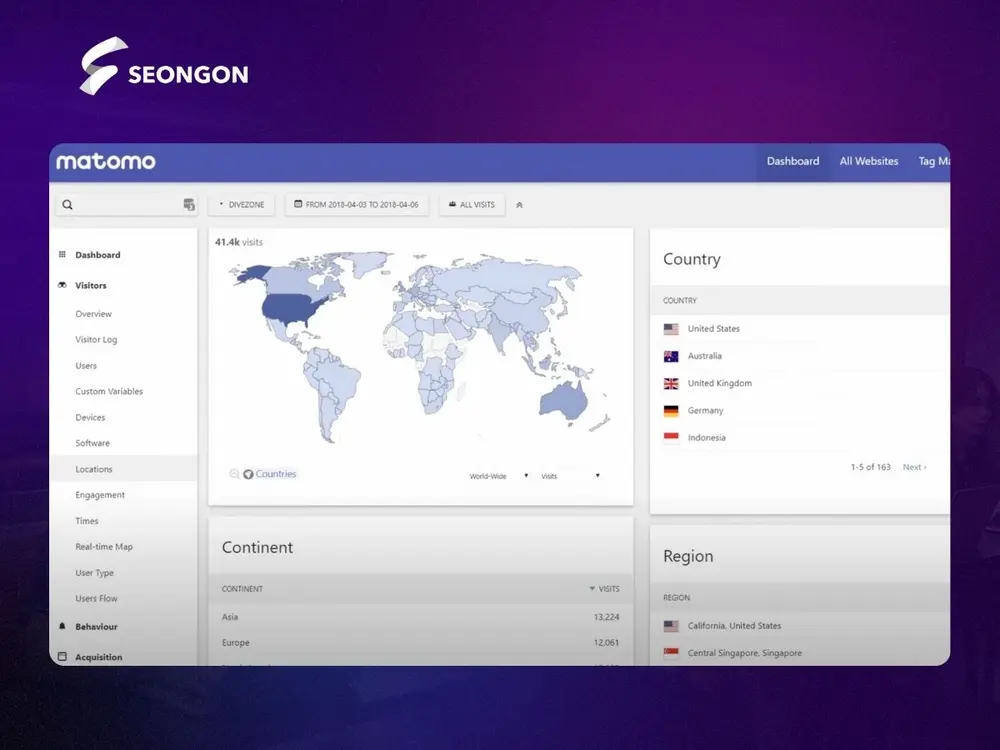The image size is (1000, 750).
Task: Click the globe icon beside Countries
Action: coord(248,474)
